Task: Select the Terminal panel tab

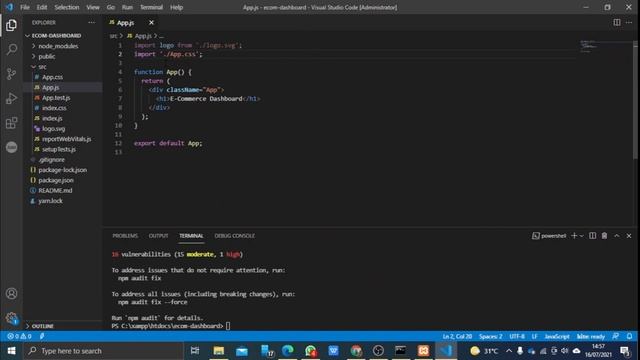Action: [191, 236]
